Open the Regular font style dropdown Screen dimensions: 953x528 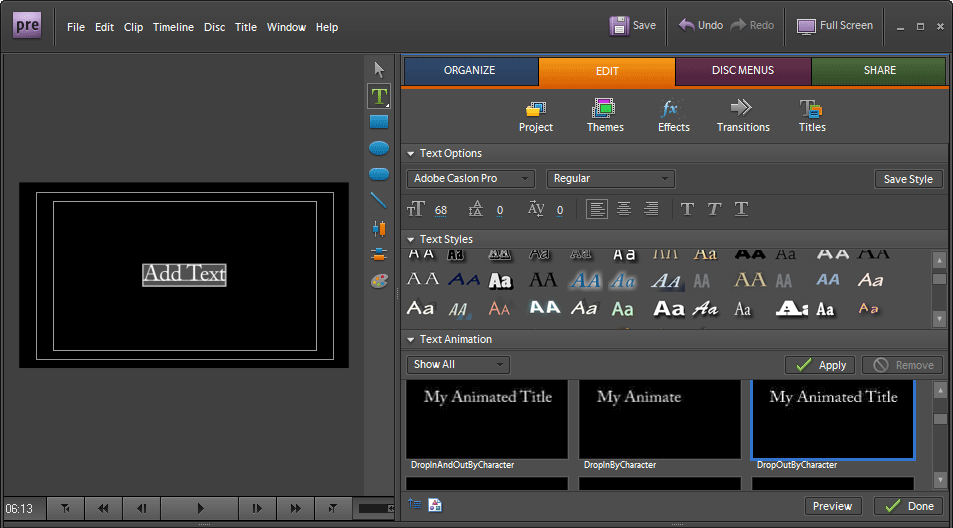tap(611, 179)
